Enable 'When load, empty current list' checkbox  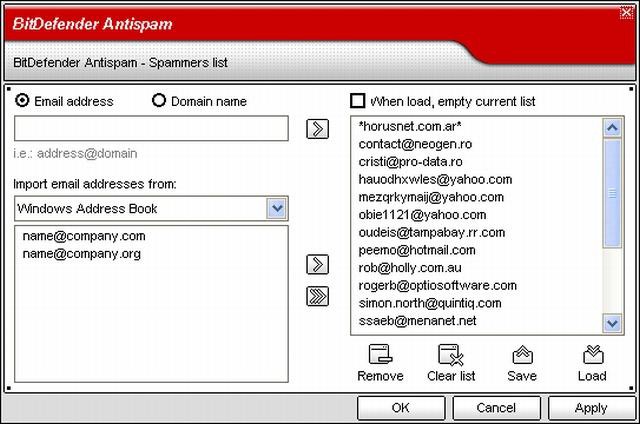click(x=357, y=101)
